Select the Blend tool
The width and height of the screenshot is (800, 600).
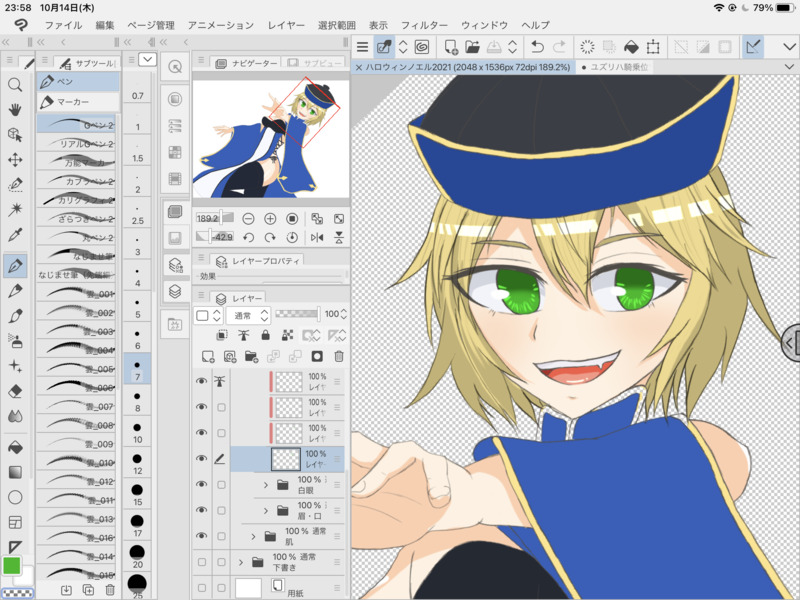pyautogui.click(x=15, y=416)
